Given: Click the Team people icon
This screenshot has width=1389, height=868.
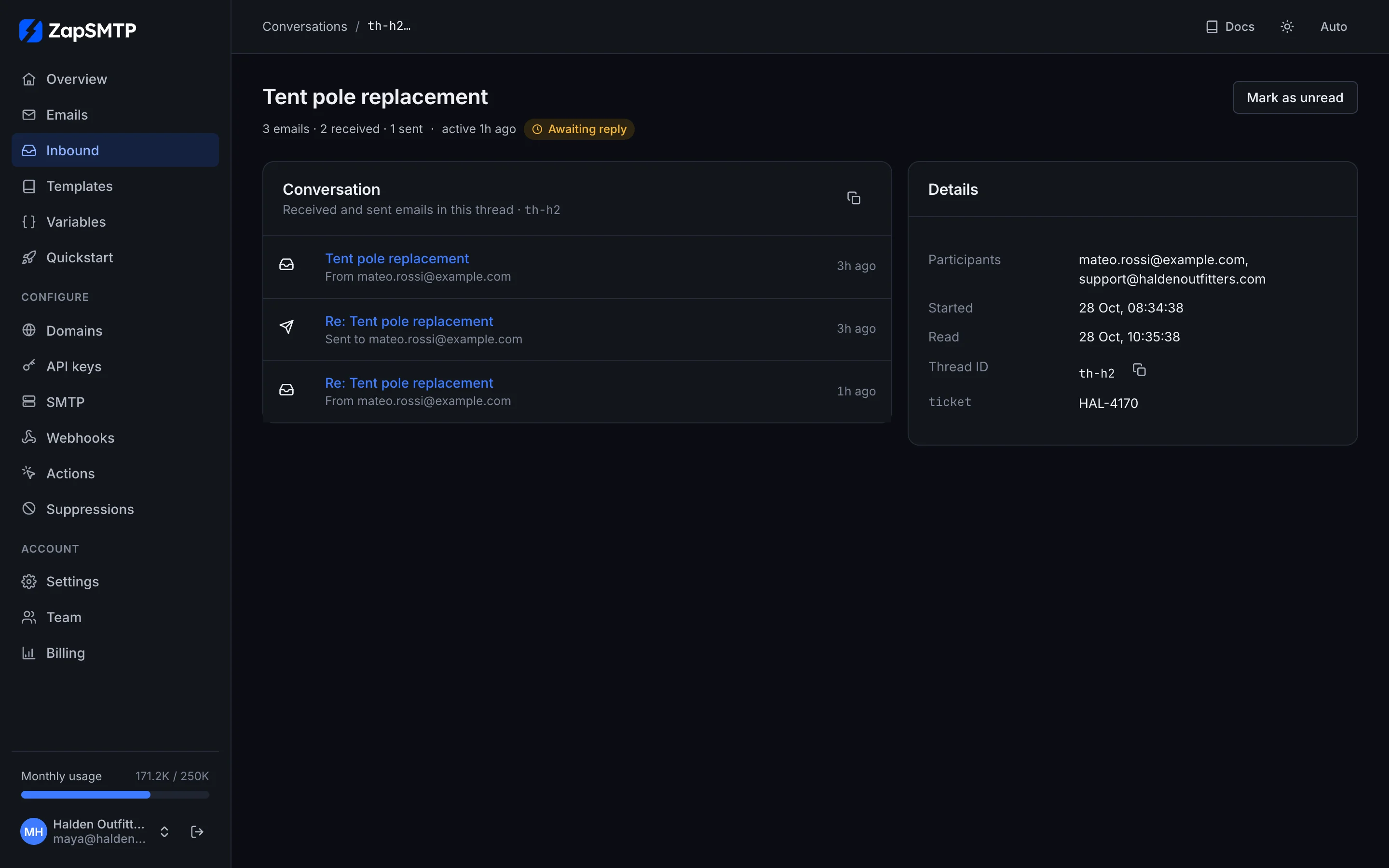Looking at the screenshot, I should tap(29, 617).
